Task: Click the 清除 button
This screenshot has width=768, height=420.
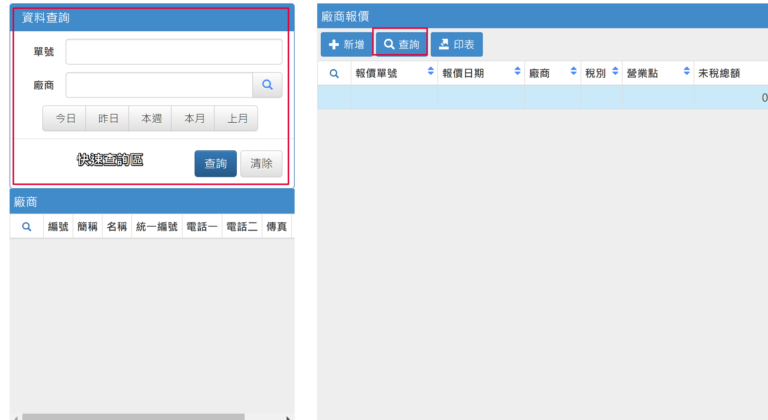Action: [x=261, y=164]
